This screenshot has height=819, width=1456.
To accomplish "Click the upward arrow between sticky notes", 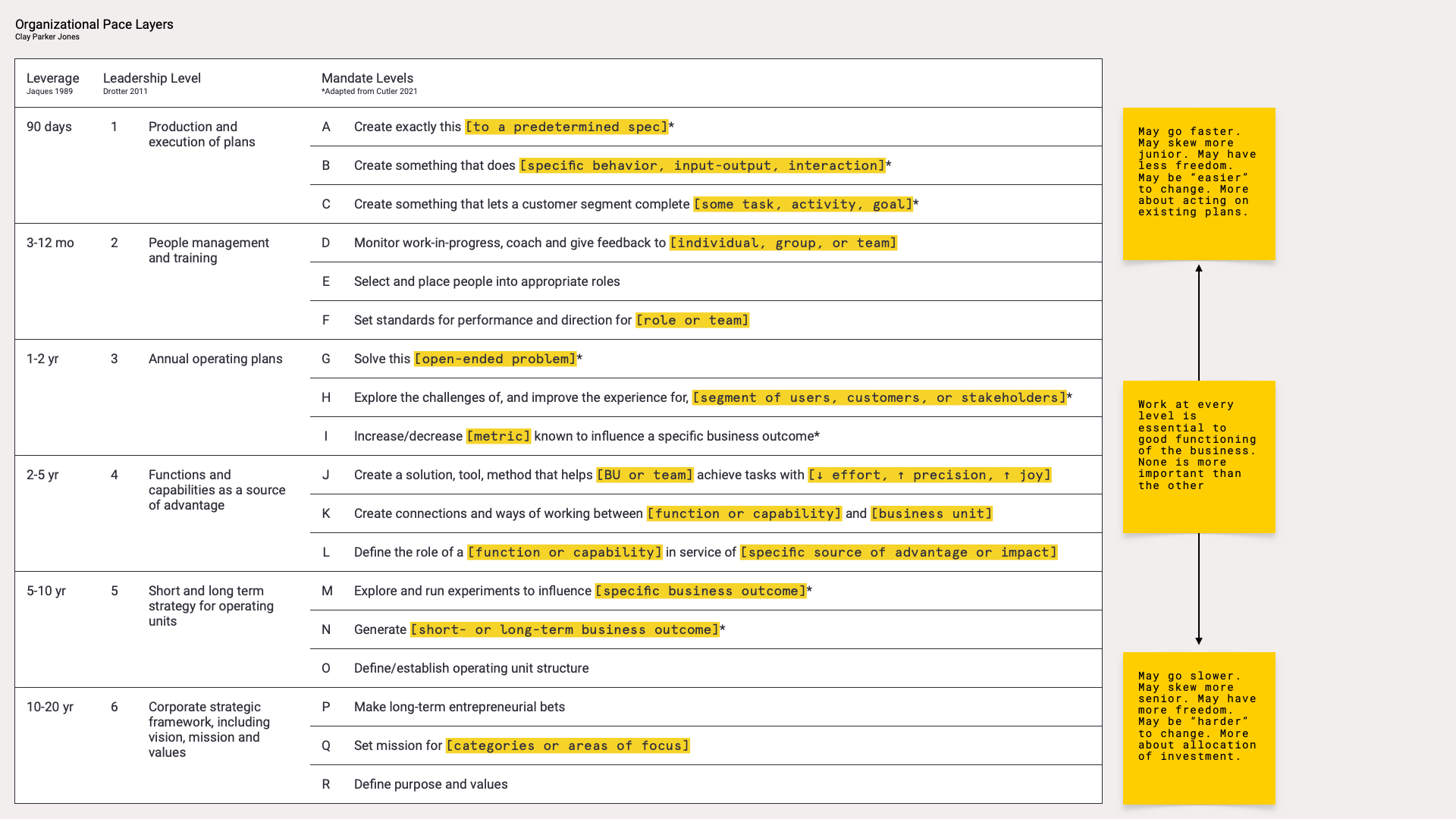I will (1199, 322).
